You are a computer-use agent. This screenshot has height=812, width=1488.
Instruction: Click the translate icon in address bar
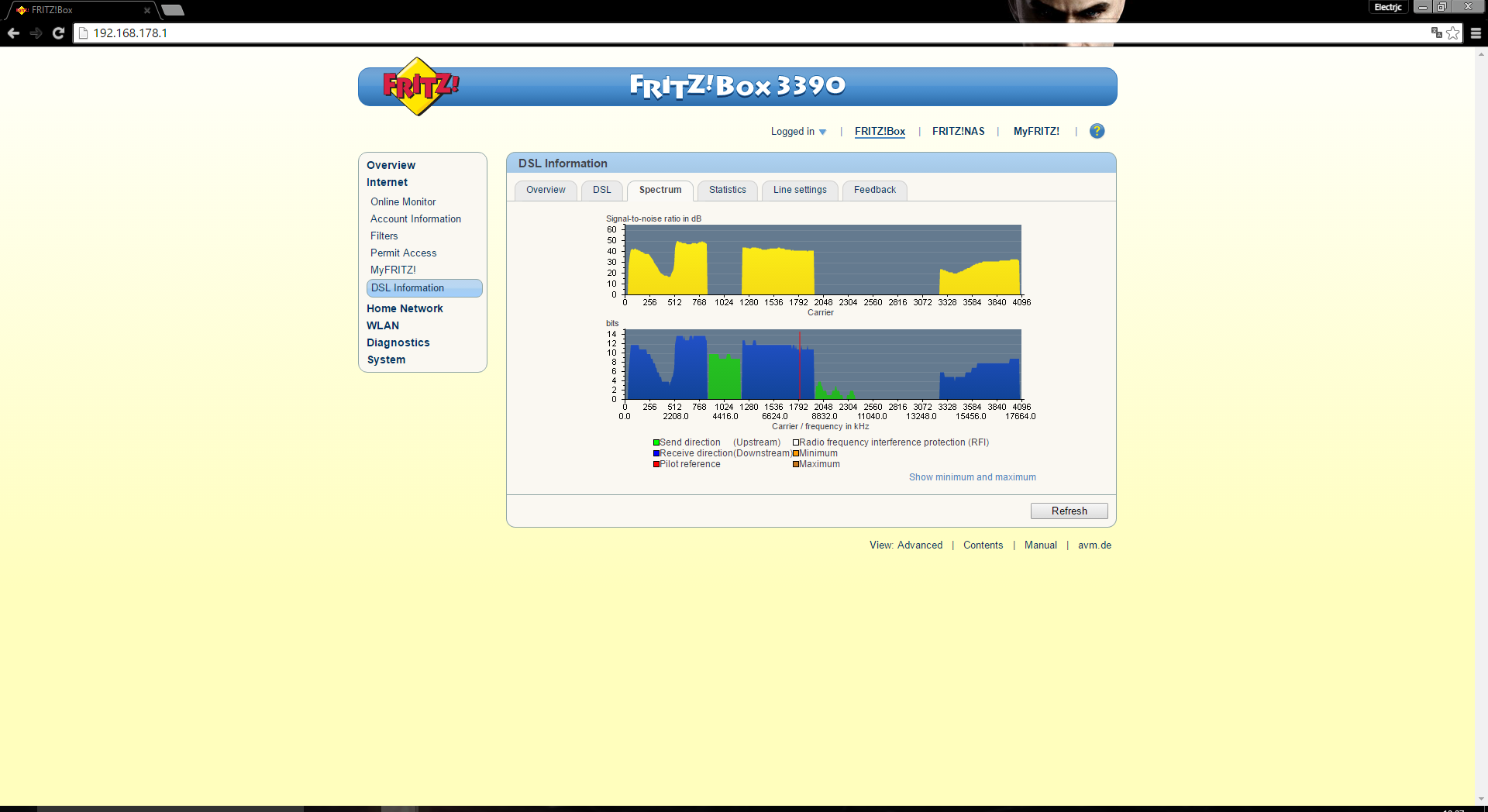pos(1436,33)
